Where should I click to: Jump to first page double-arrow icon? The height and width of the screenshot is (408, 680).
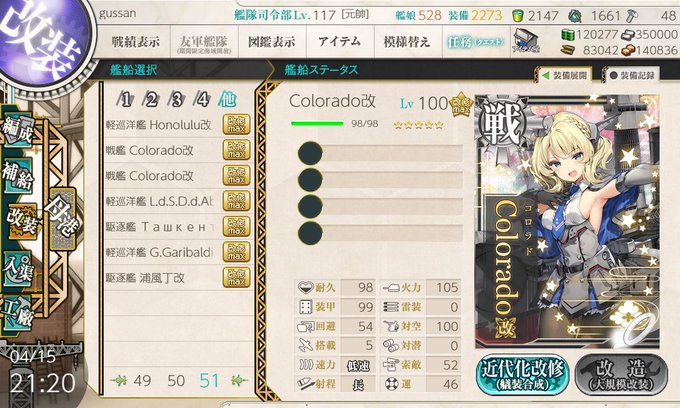(x=119, y=381)
